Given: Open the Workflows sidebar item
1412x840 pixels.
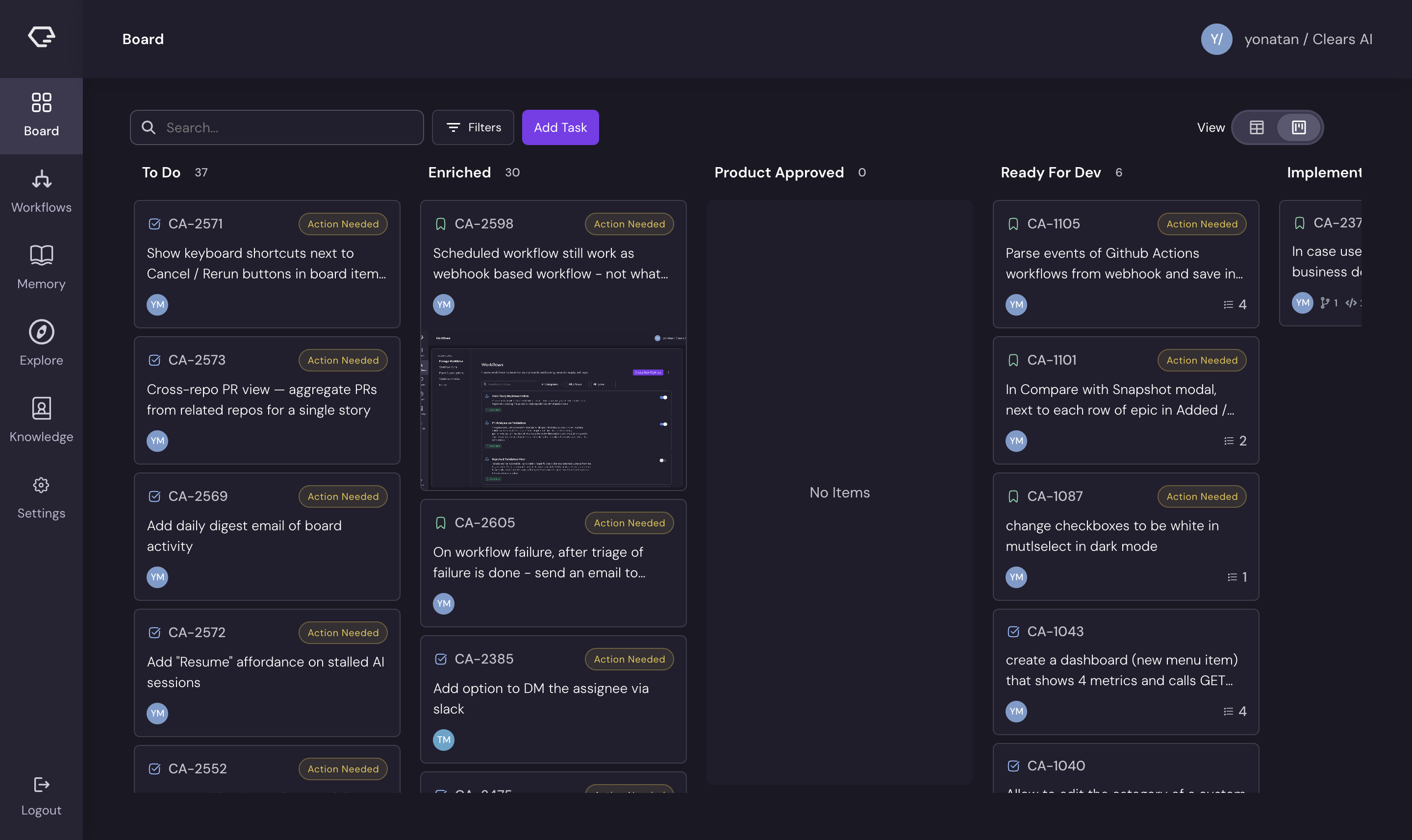Looking at the screenshot, I should 41,192.
